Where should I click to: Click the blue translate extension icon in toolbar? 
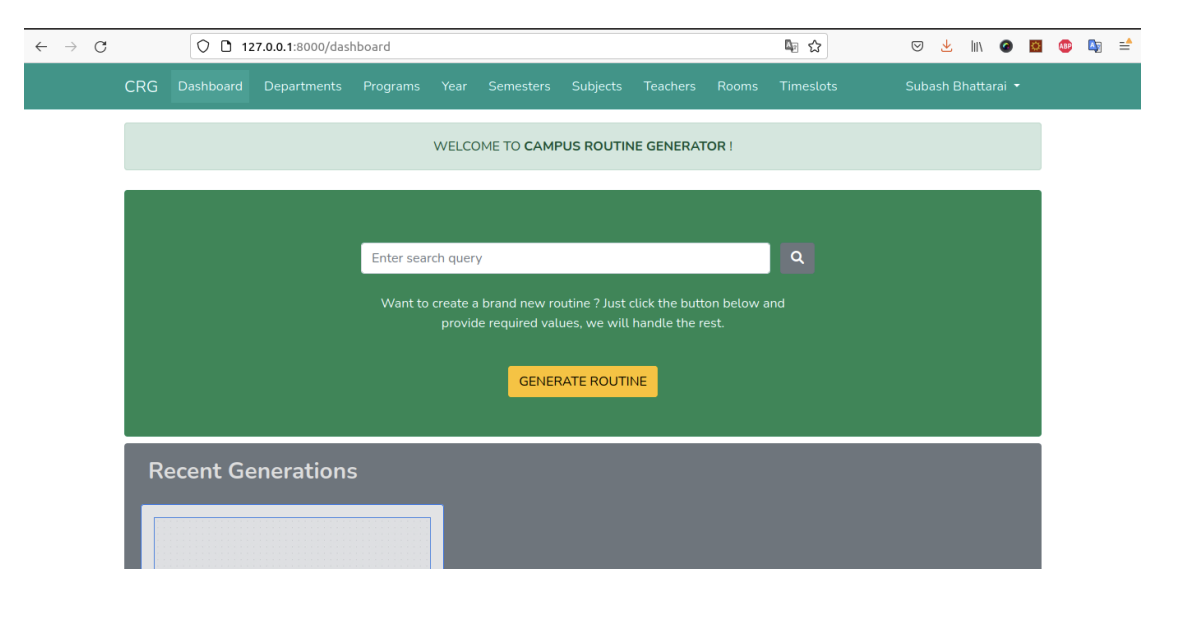(1095, 46)
